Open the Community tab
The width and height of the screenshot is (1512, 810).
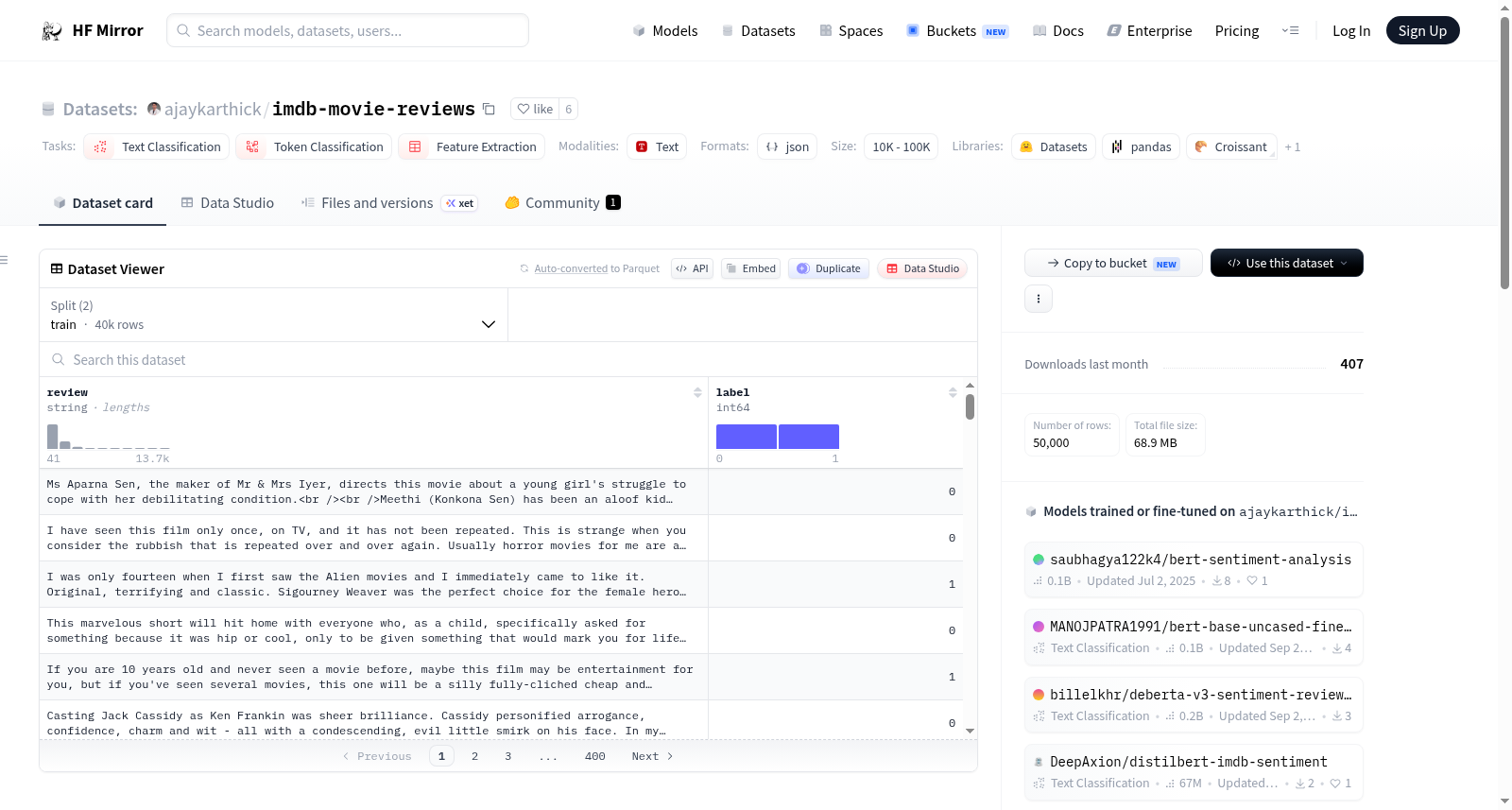pyautogui.click(x=563, y=202)
